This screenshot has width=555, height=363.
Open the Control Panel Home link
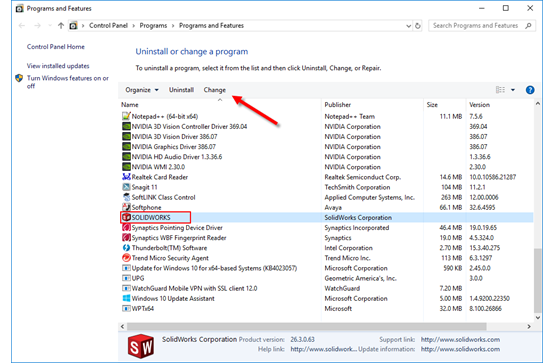click(x=56, y=46)
